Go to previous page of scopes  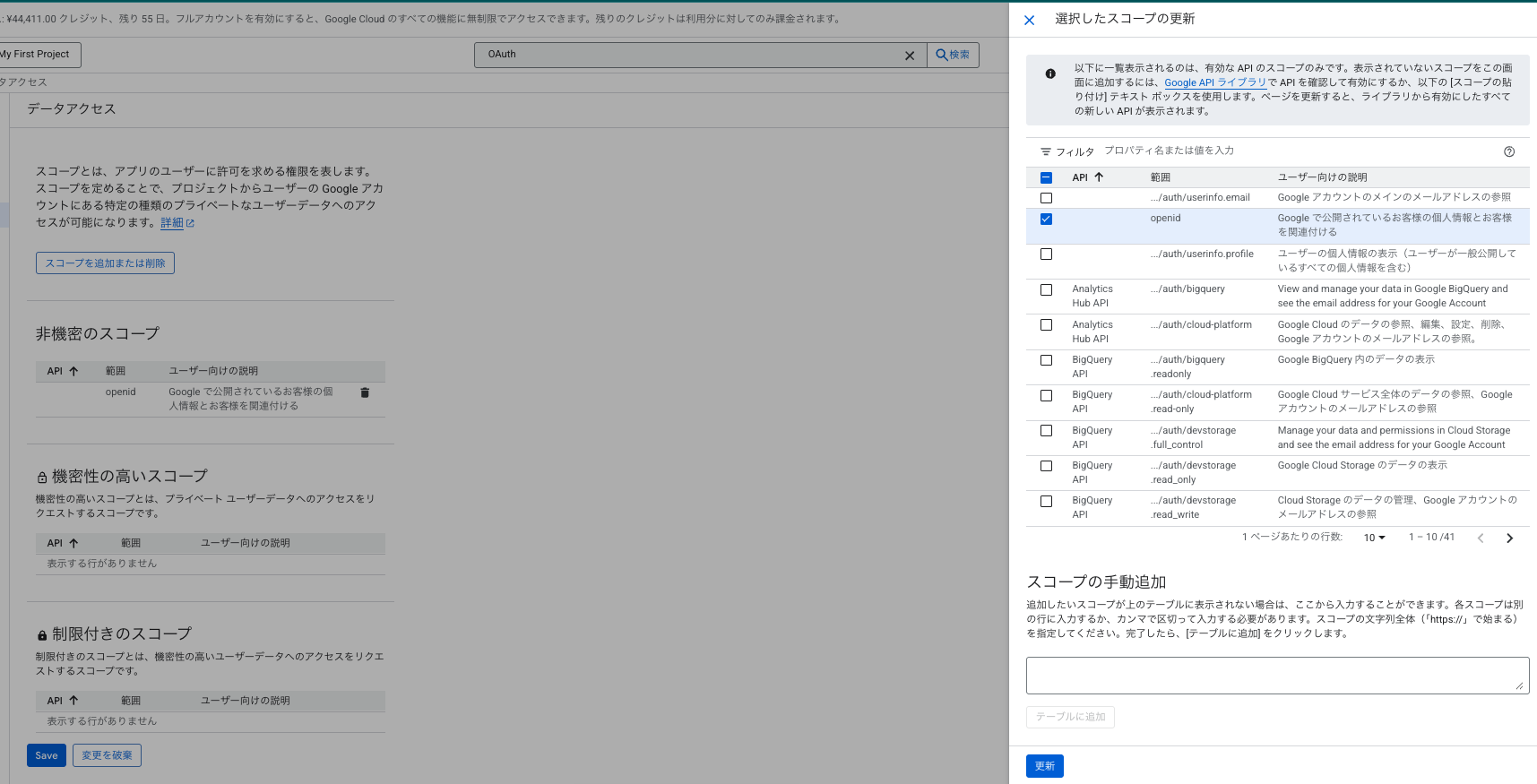click(1481, 538)
